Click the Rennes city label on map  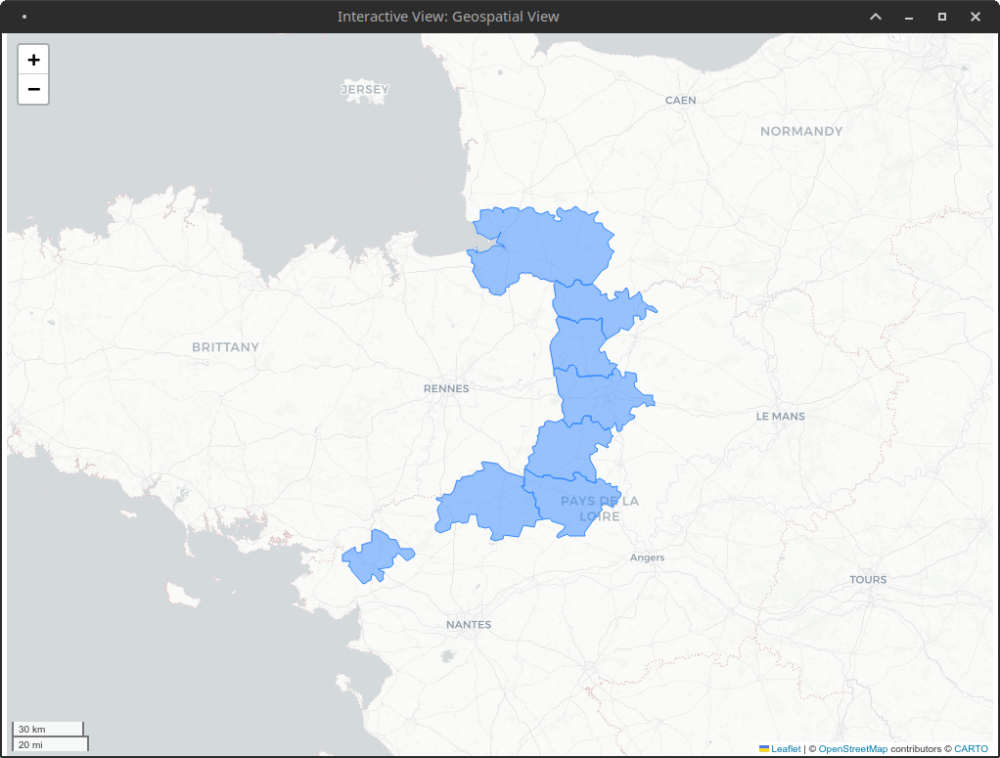(x=446, y=388)
